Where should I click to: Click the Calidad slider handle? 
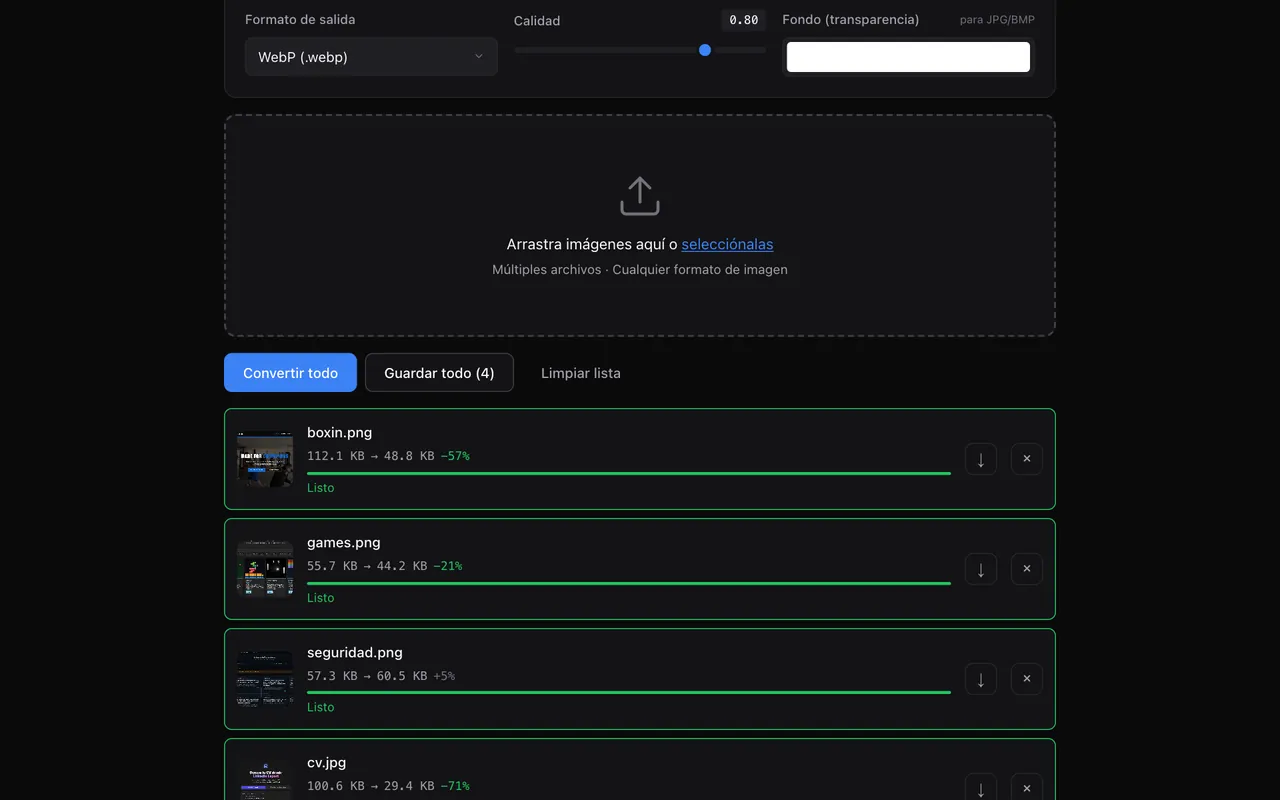pos(705,50)
